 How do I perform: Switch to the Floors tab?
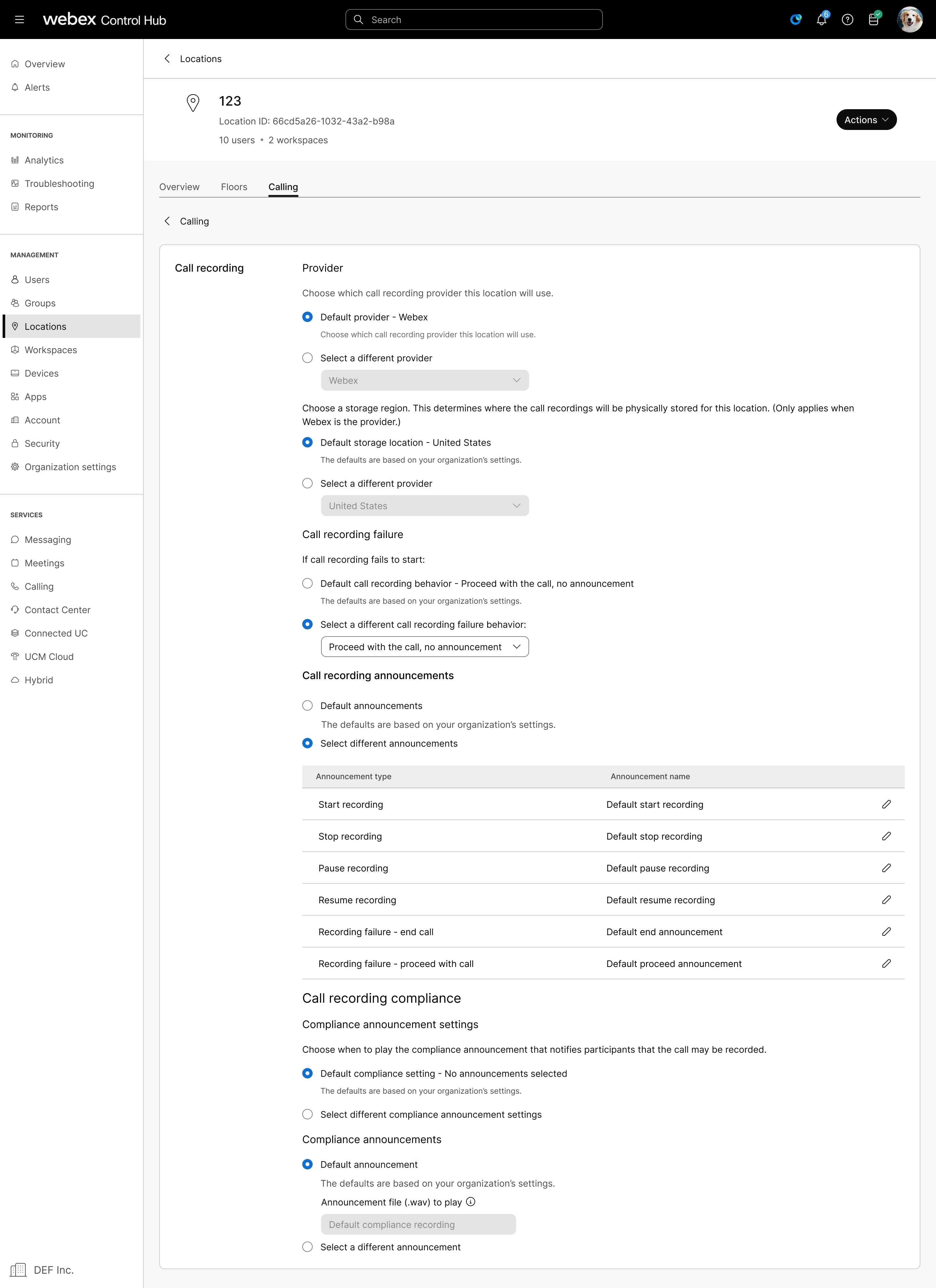click(x=234, y=187)
